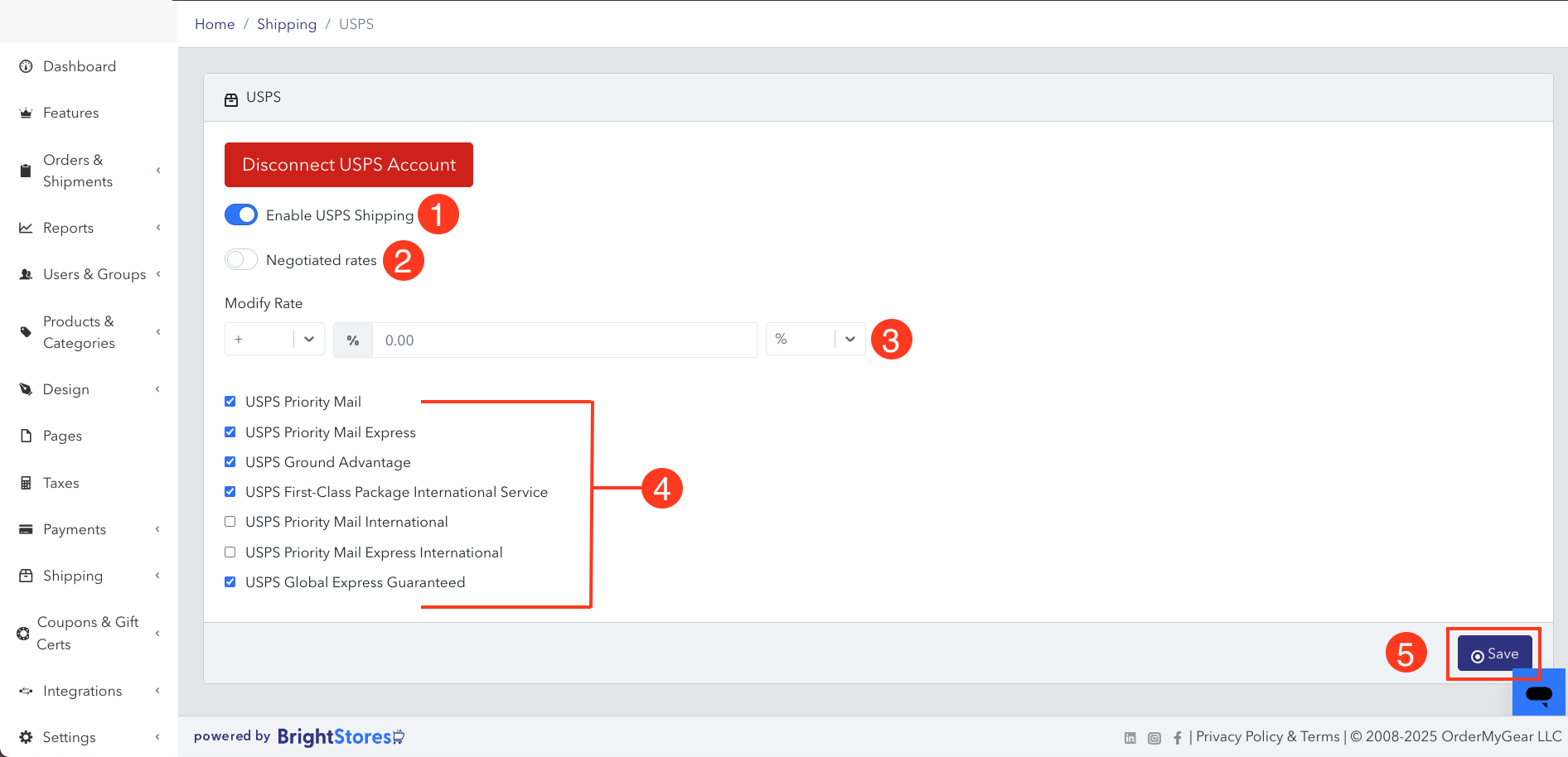Click the USPS package icon in panel header
This screenshot has width=1568, height=757.
click(x=231, y=99)
